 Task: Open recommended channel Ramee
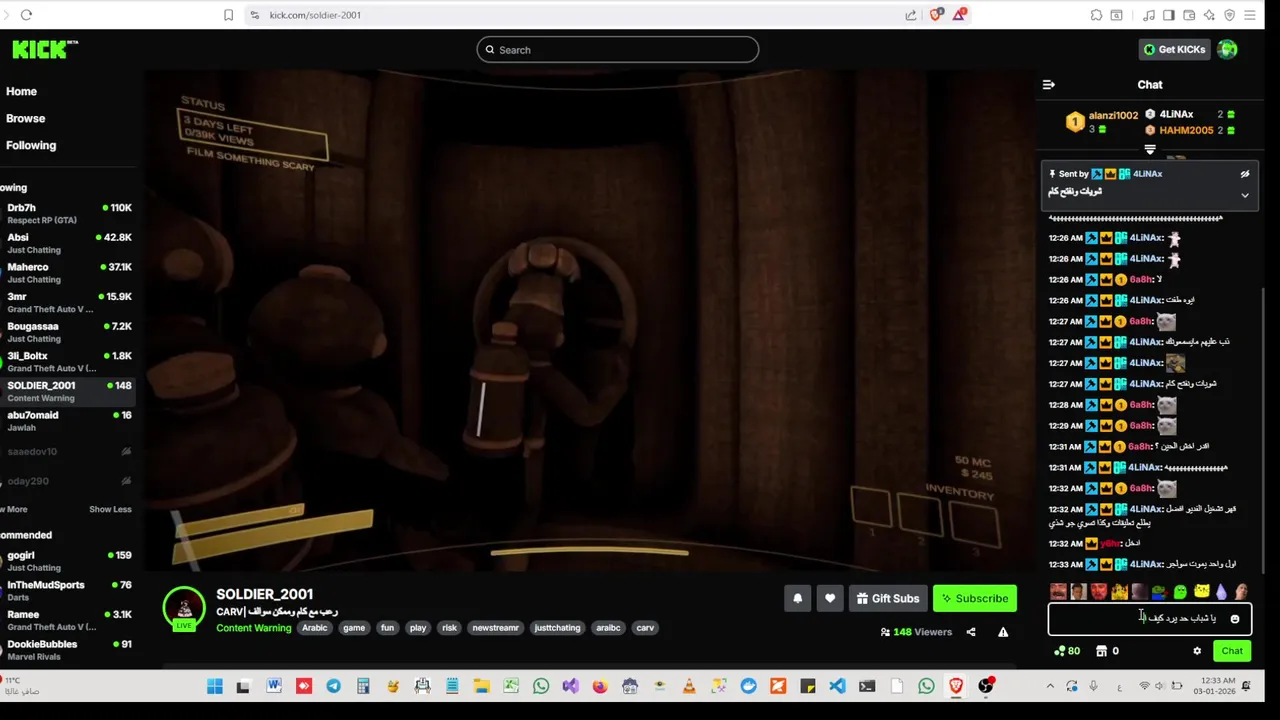(67, 620)
